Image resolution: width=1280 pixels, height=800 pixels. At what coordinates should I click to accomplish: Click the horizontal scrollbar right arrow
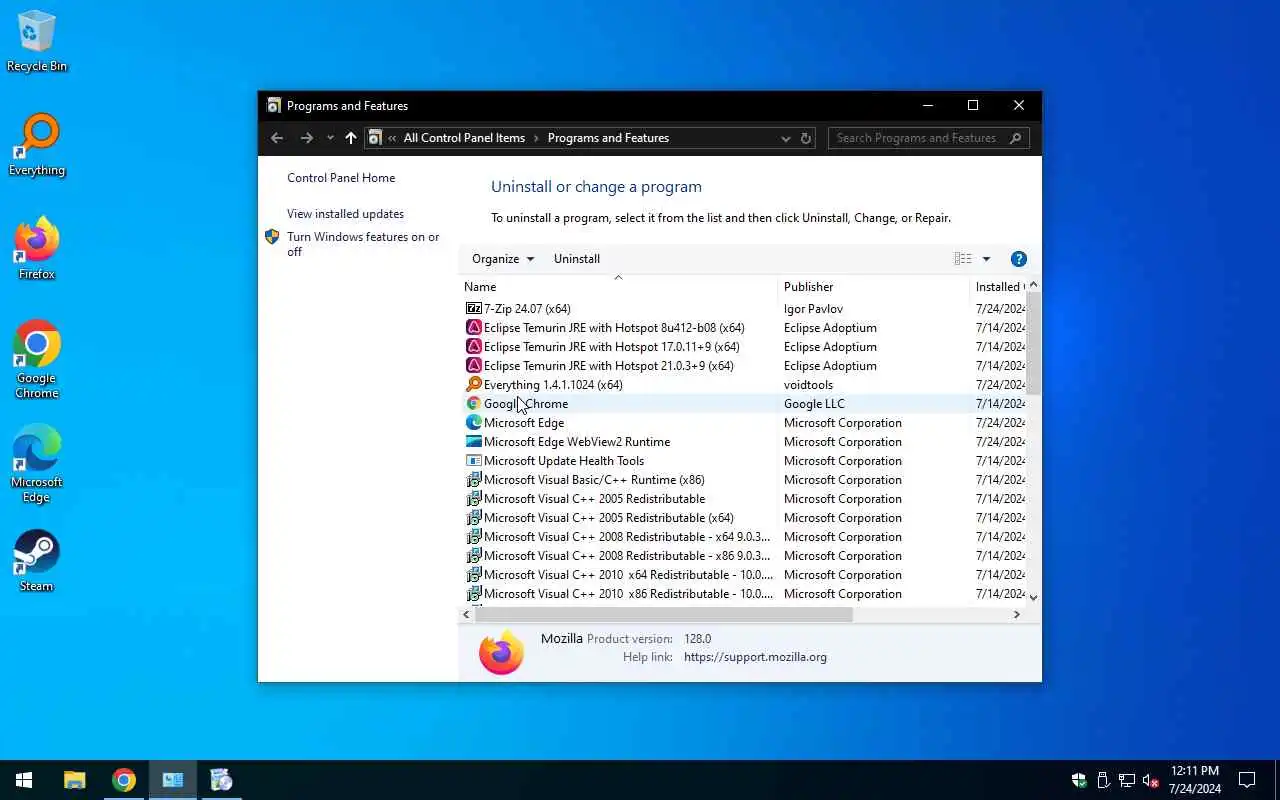[1017, 615]
